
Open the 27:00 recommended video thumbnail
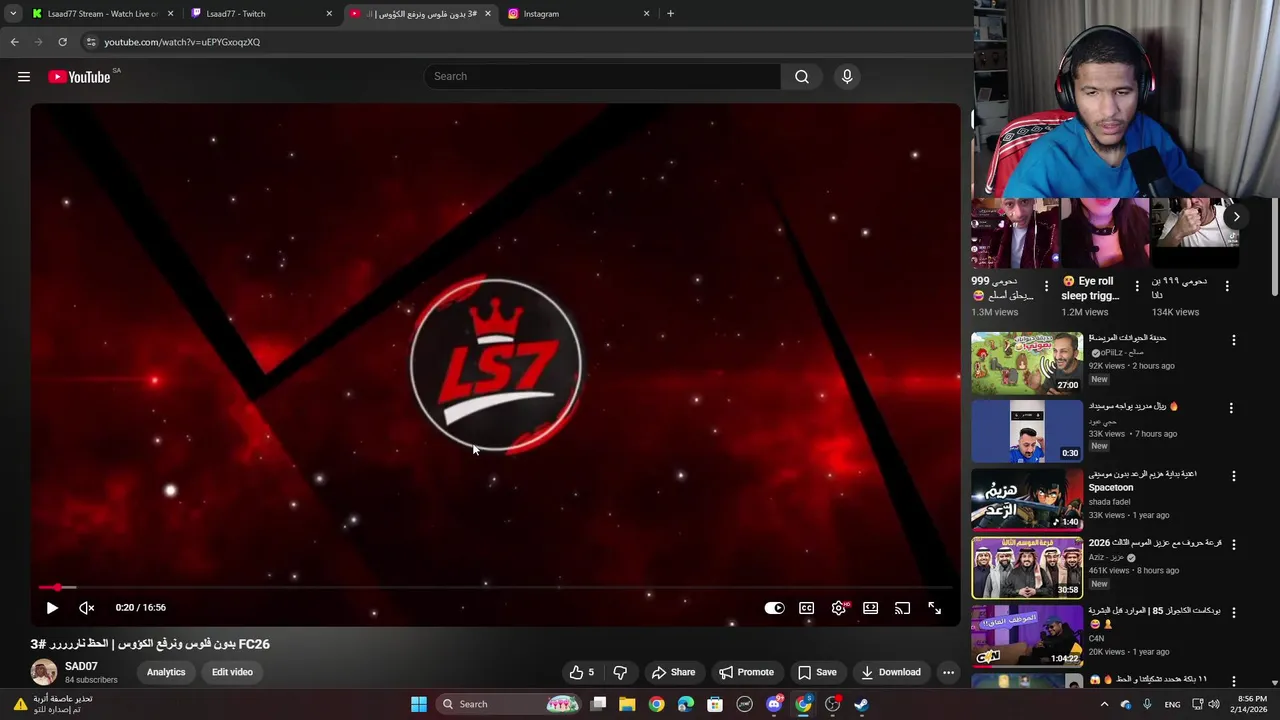[1027, 363]
